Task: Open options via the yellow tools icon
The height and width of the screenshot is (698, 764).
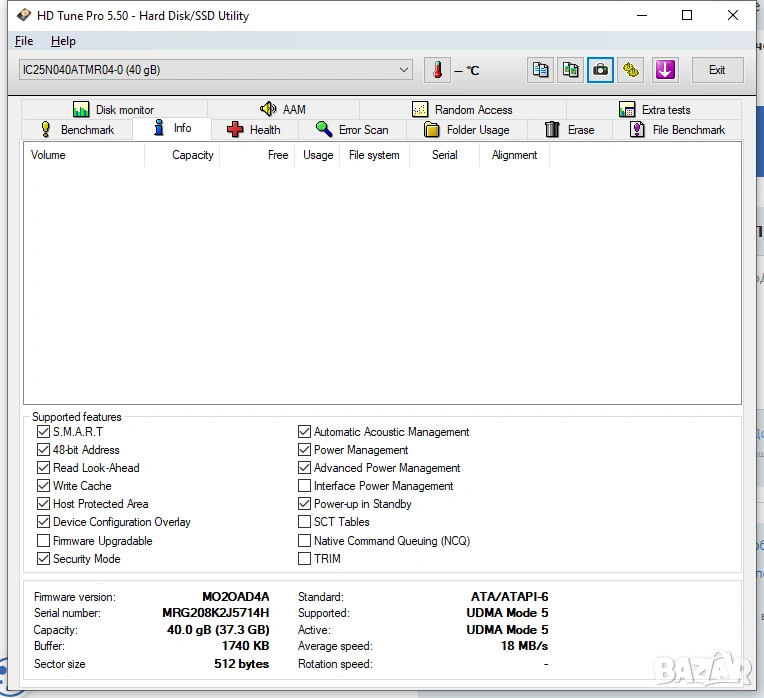Action: point(631,70)
